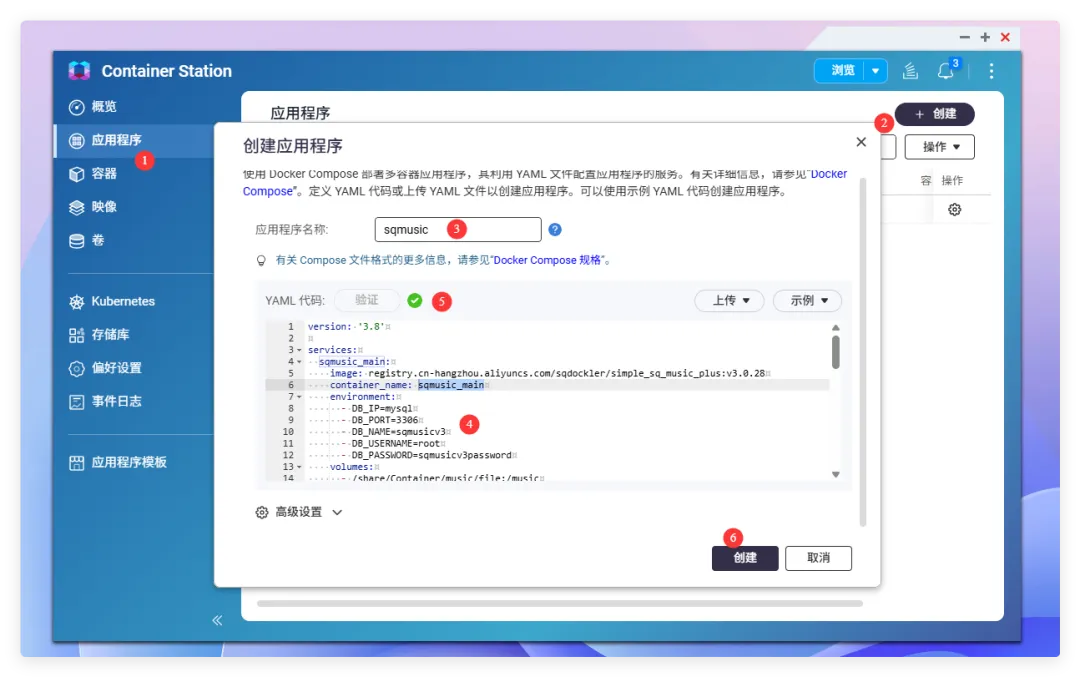This screenshot has height=677, width=1080.
Task: Click the lightbulb tip icon
Action: click(261, 260)
